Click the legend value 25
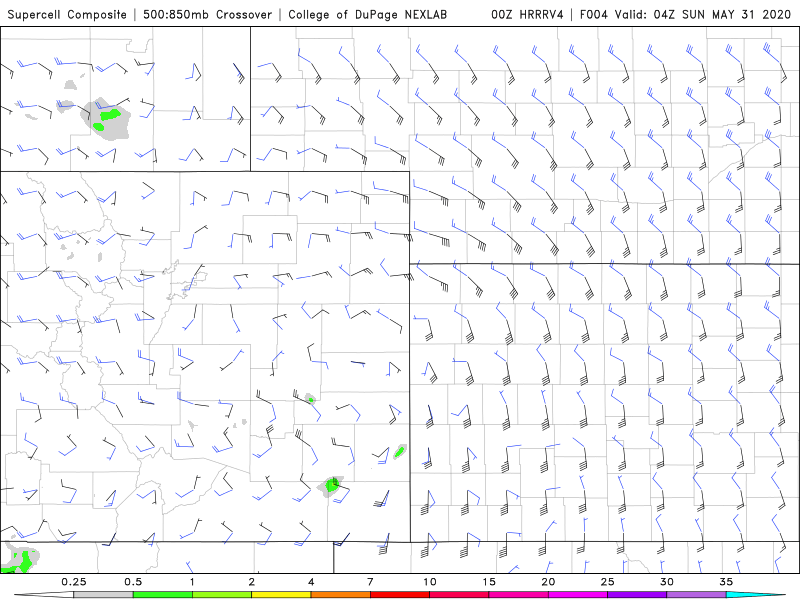Screen dimensions: 800x600 [607, 582]
